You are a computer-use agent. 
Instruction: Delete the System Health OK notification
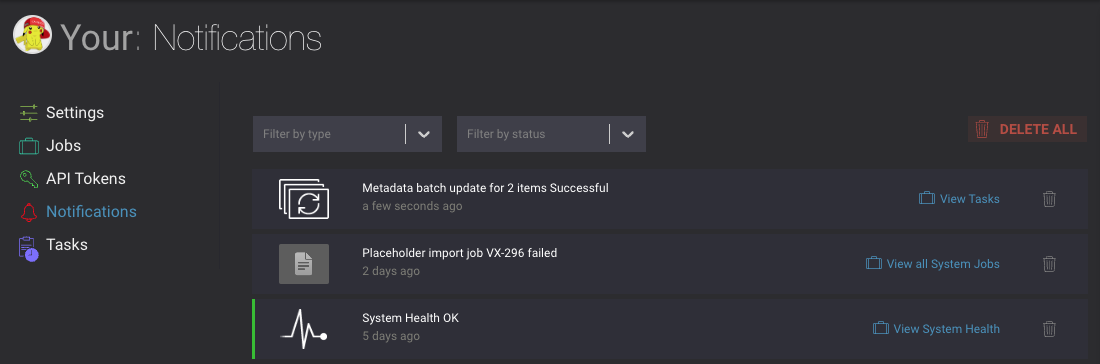pyautogui.click(x=1049, y=329)
